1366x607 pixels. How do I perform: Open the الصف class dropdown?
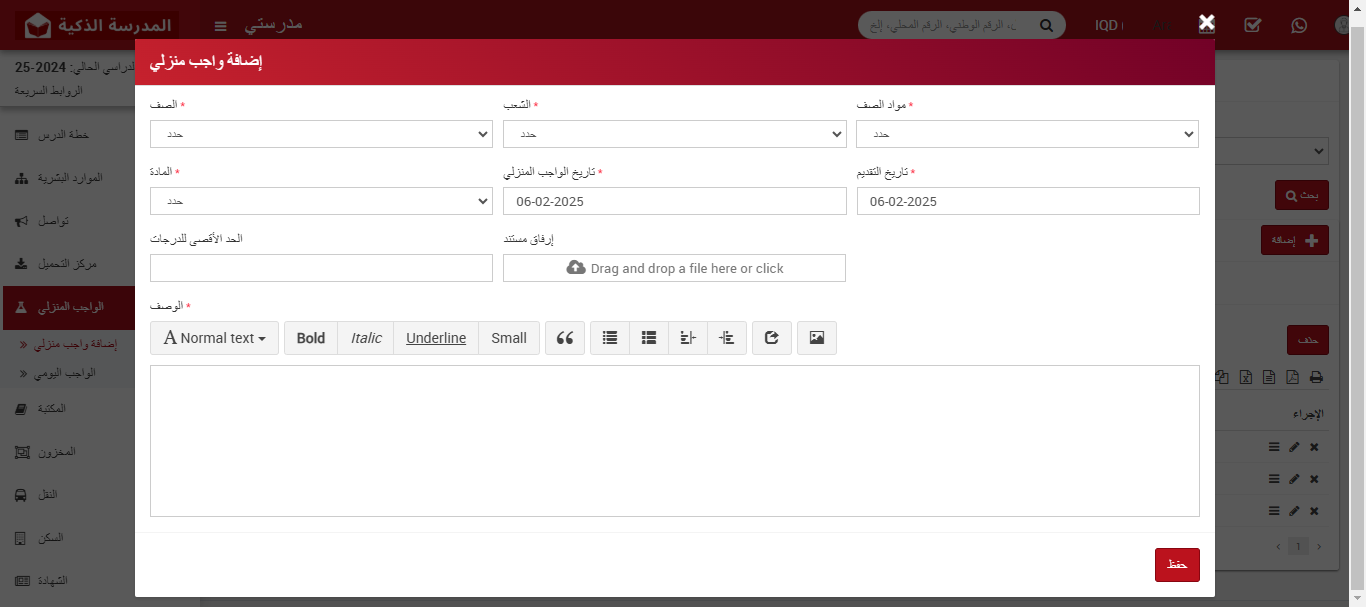(320, 133)
